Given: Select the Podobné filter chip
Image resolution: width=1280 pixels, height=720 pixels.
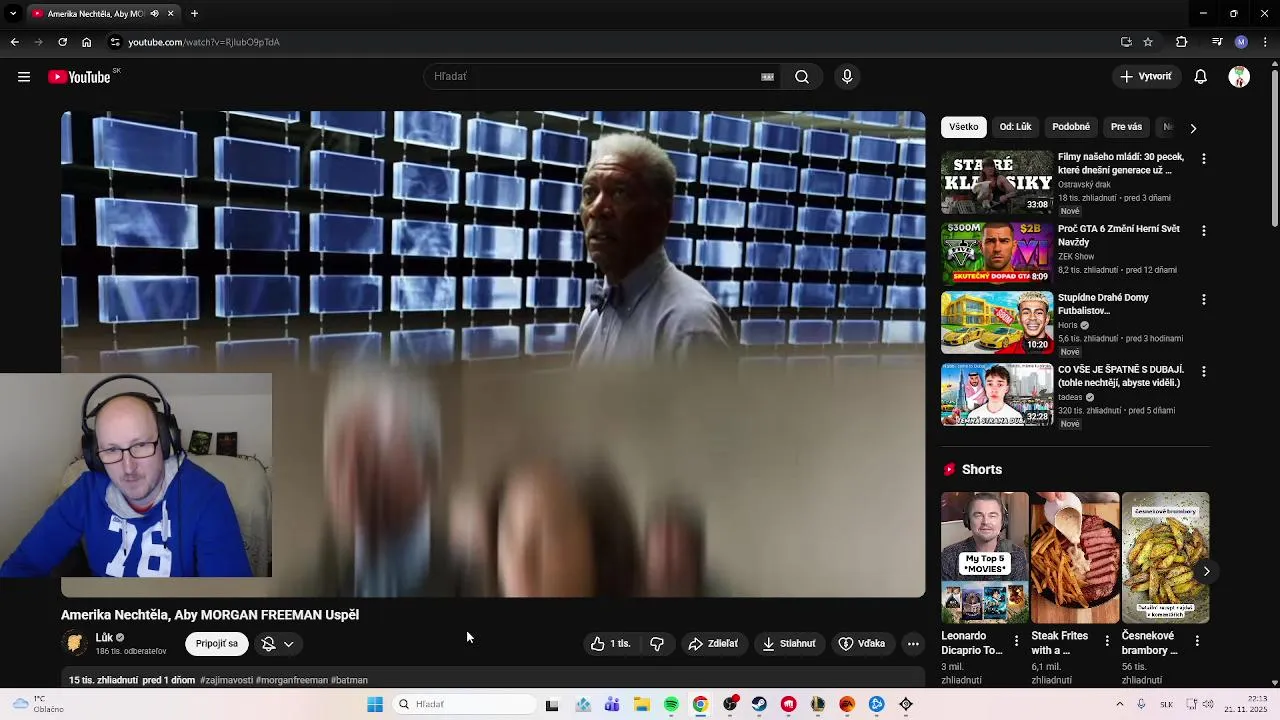Looking at the screenshot, I should click(x=1071, y=127).
